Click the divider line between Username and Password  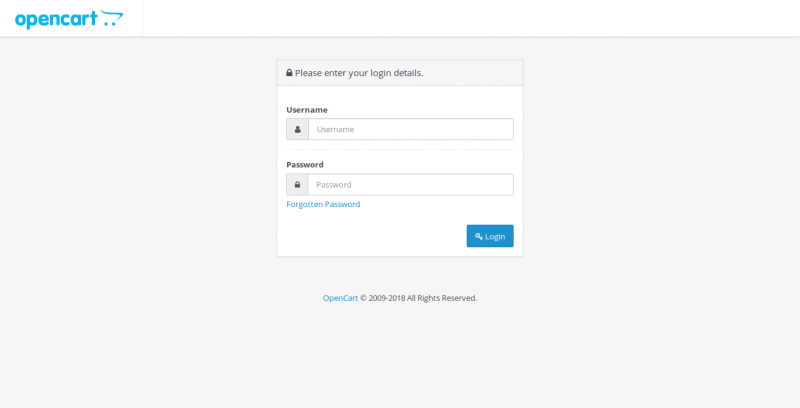[400, 150]
